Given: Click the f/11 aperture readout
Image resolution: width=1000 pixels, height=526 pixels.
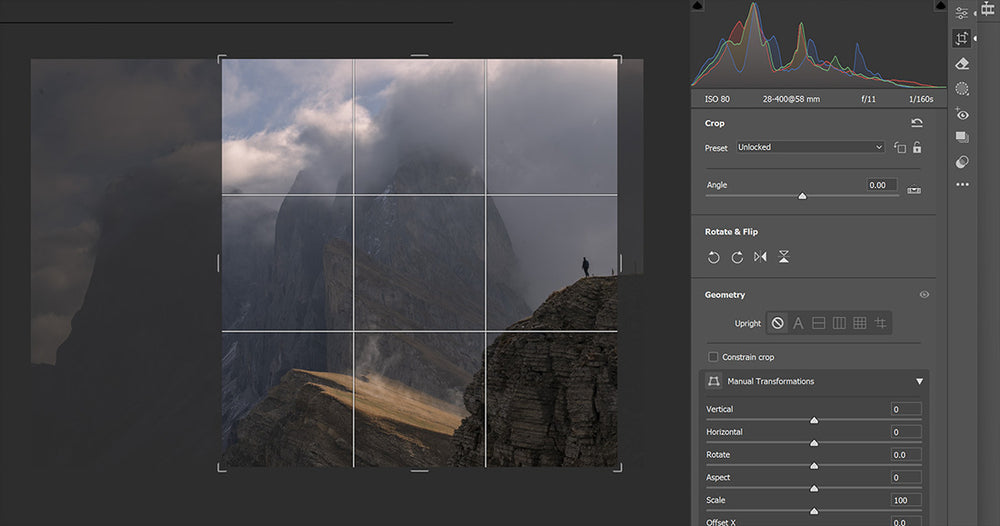Looking at the screenshot, I should 868,99.
